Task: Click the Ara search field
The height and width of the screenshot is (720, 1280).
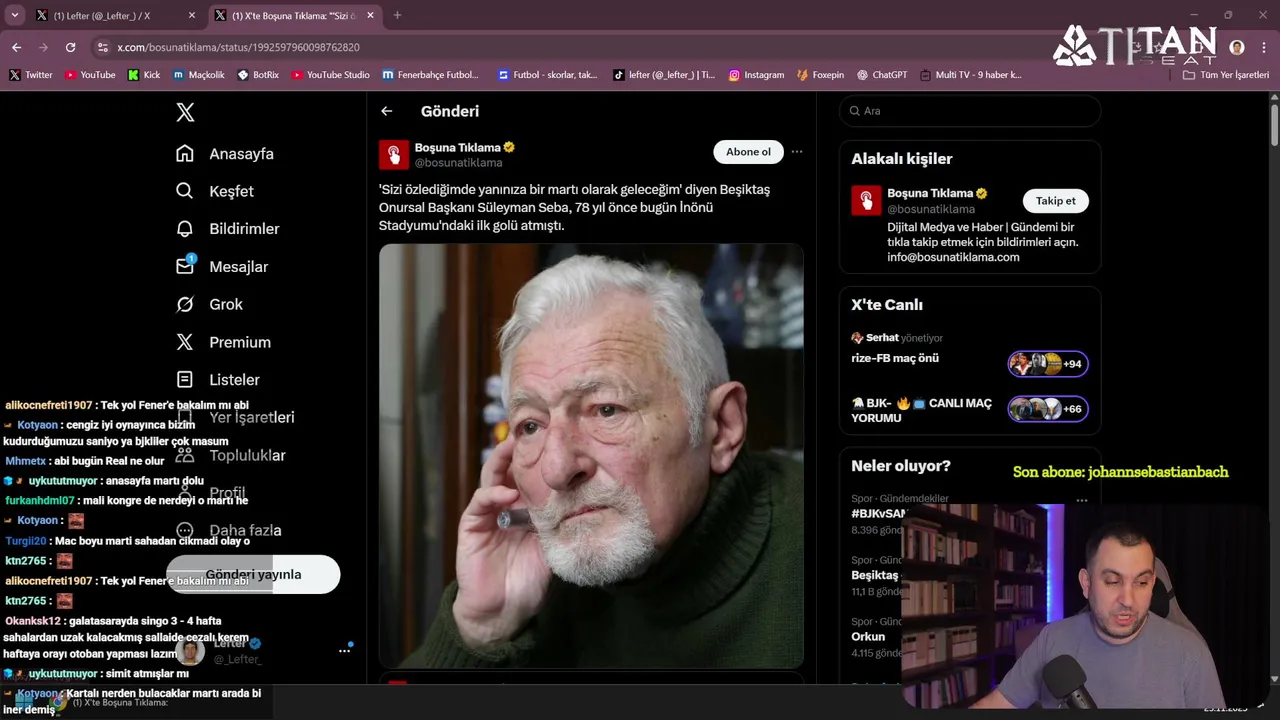Action: [970, 111]
